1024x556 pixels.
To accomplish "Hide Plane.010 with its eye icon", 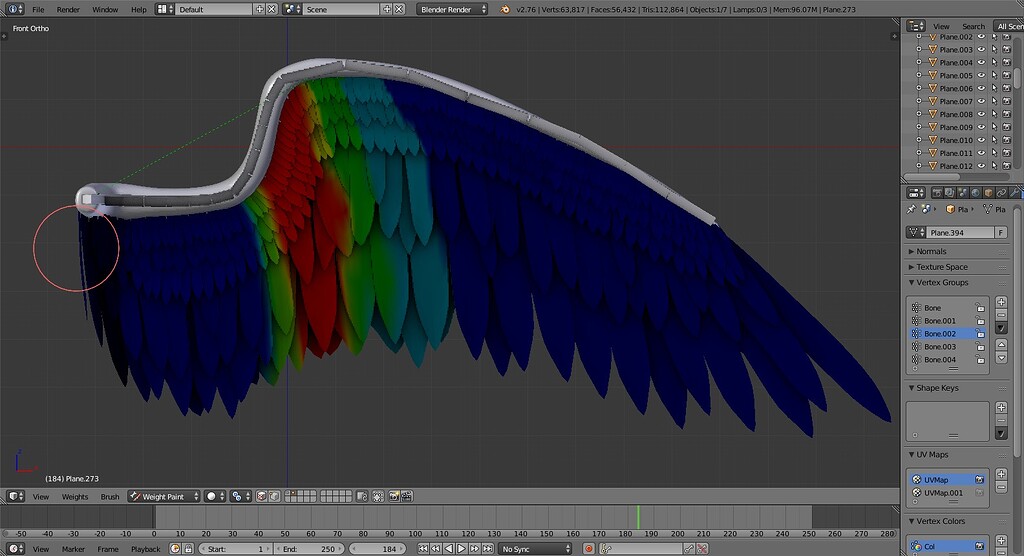I will pyautogui.click(x=981, y=140).
